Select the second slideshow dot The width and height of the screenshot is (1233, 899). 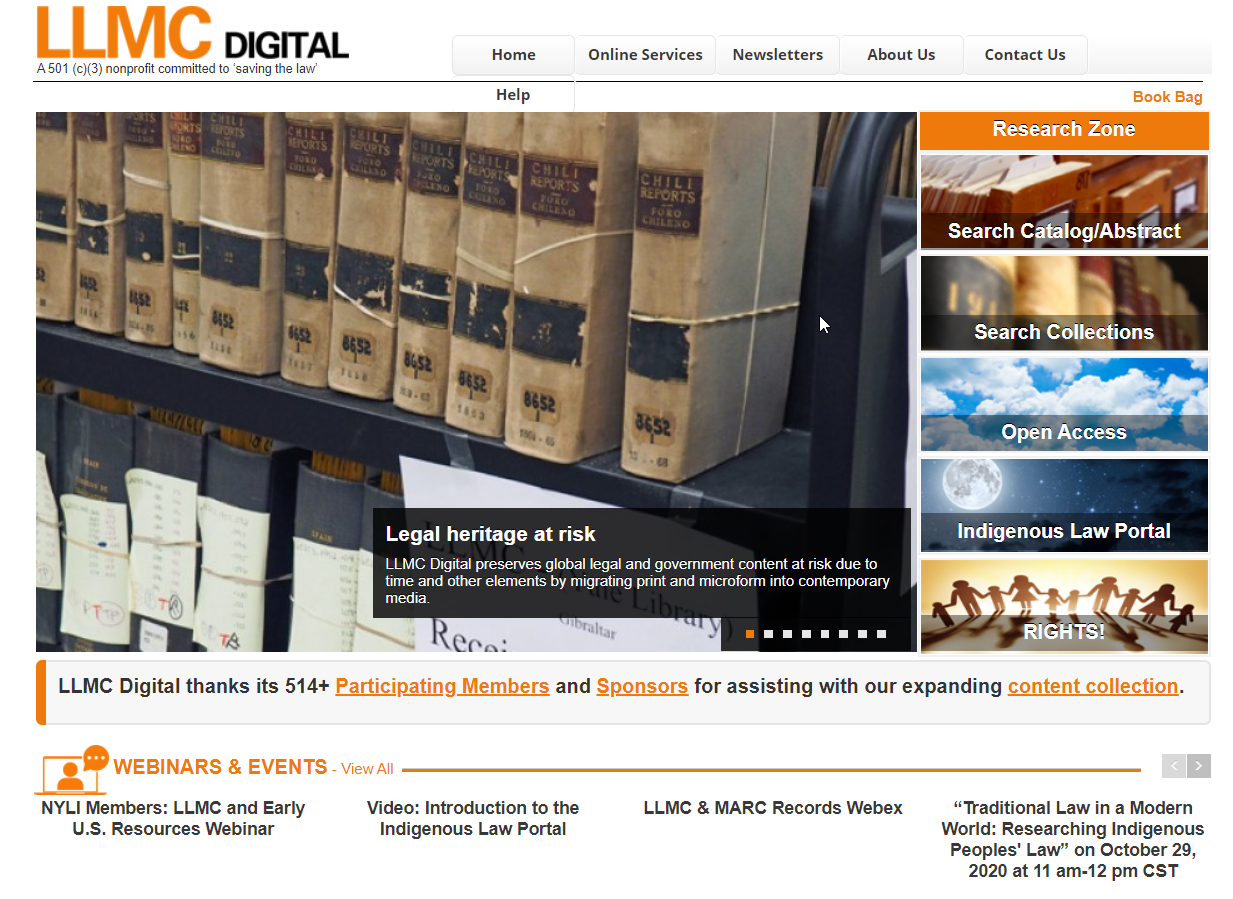(x=768, y=634)
